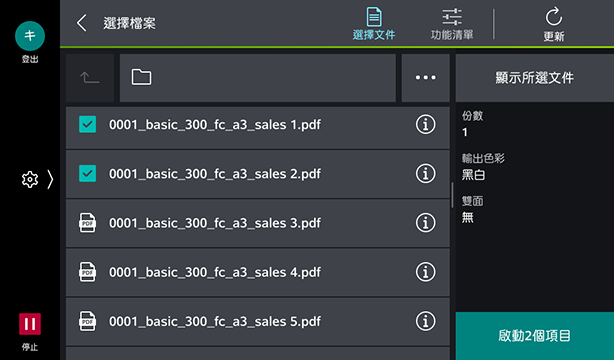
Task: Navigate up one folder level
Action: coord(90,78)
